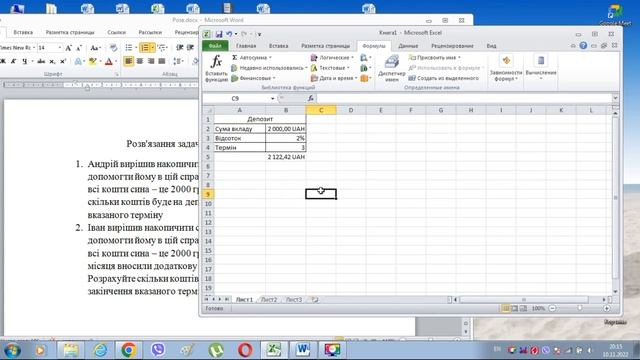Toggle superscript in Word ribbon

tap(63, 61)
